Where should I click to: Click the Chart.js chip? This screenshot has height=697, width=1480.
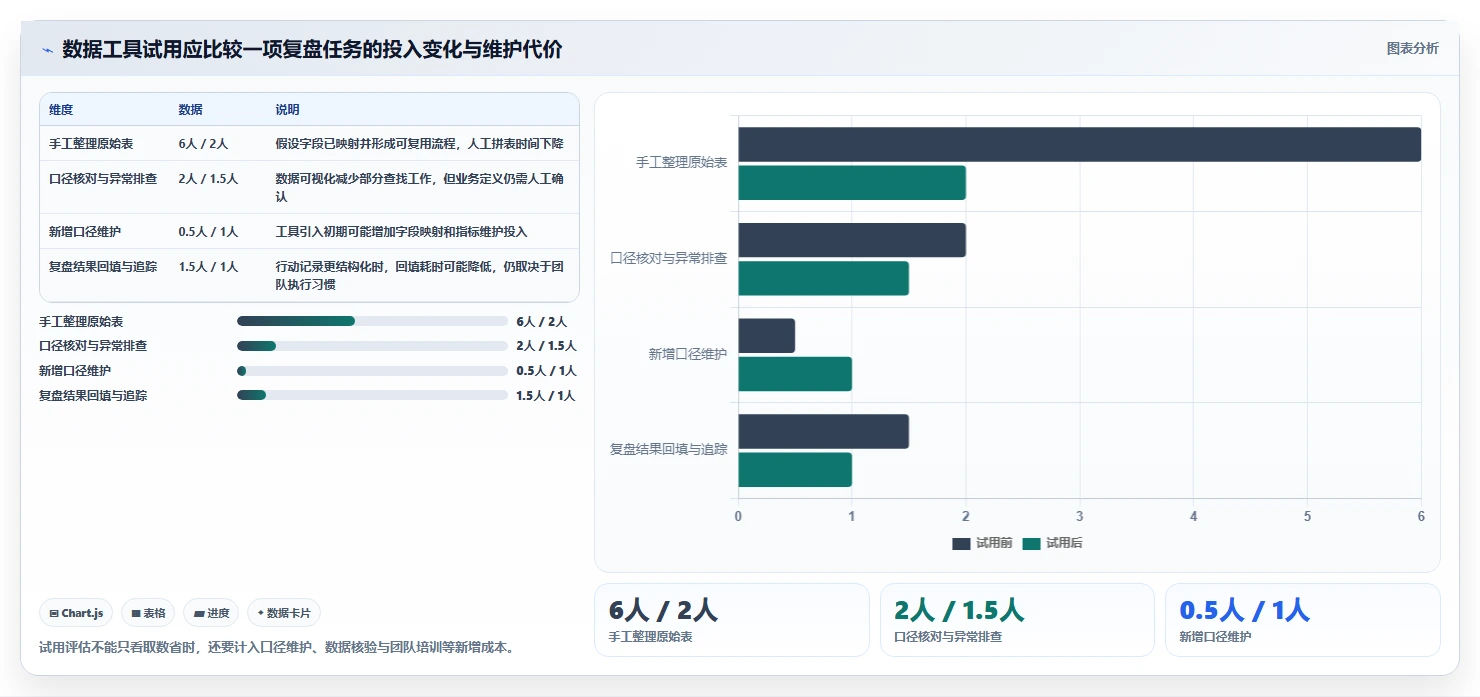click(x=76, y=613)
